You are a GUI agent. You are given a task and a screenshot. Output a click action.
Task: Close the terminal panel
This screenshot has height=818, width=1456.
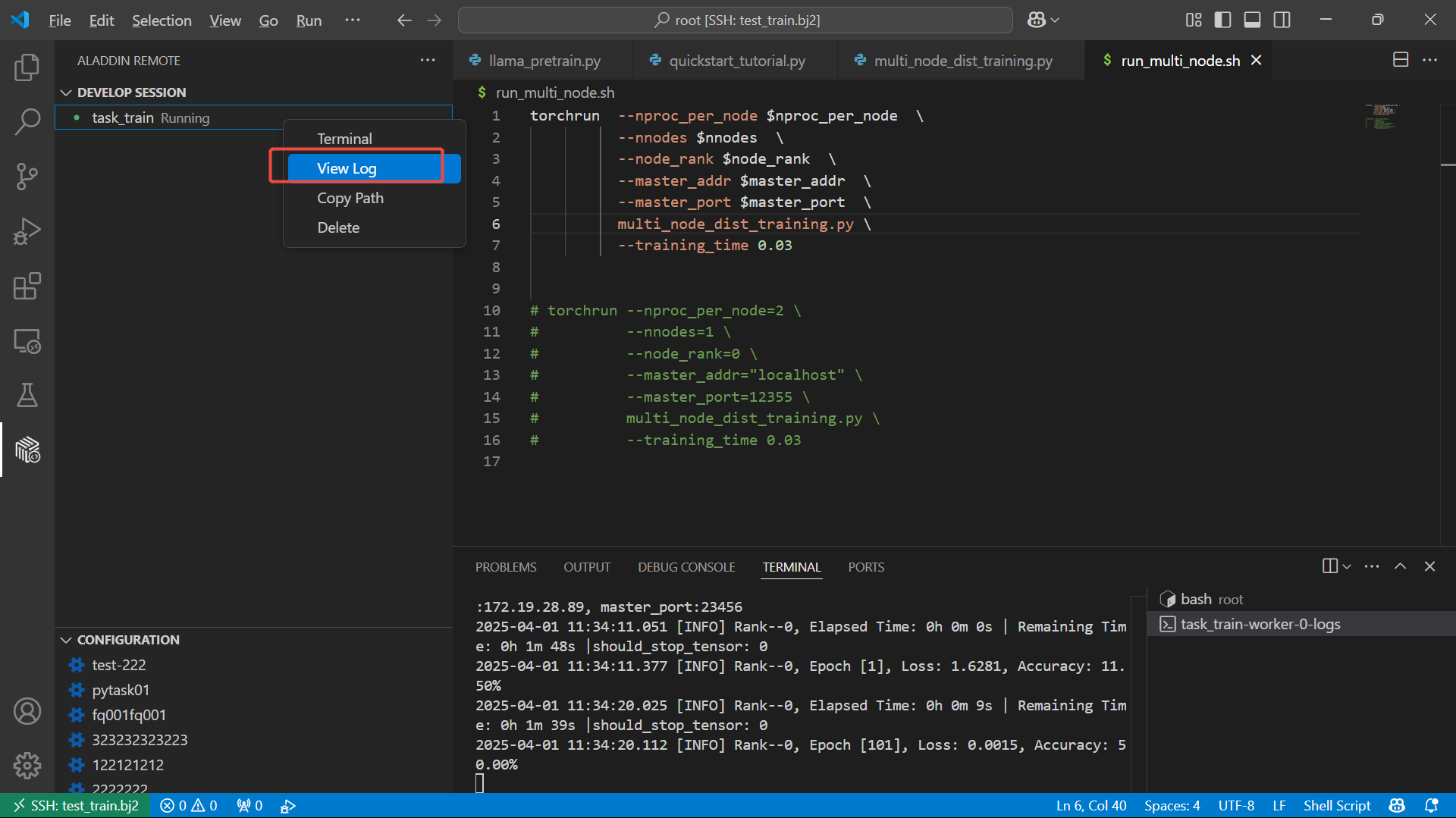click(1429, 566)
